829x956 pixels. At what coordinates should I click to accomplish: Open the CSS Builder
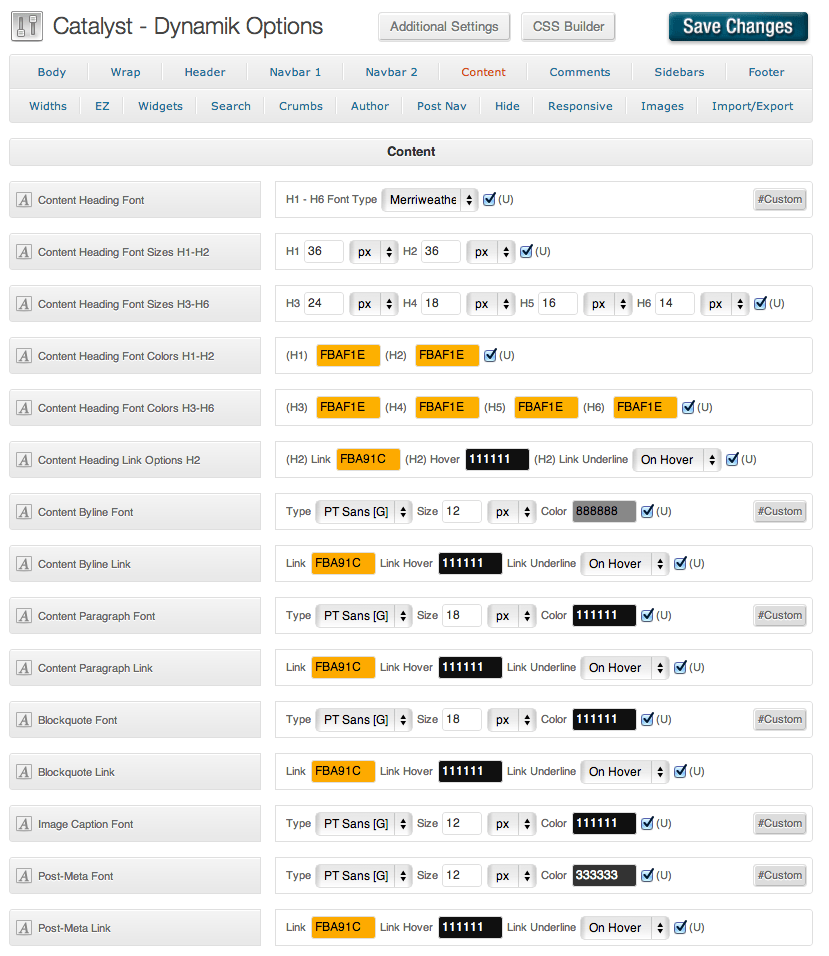[568, 27]
